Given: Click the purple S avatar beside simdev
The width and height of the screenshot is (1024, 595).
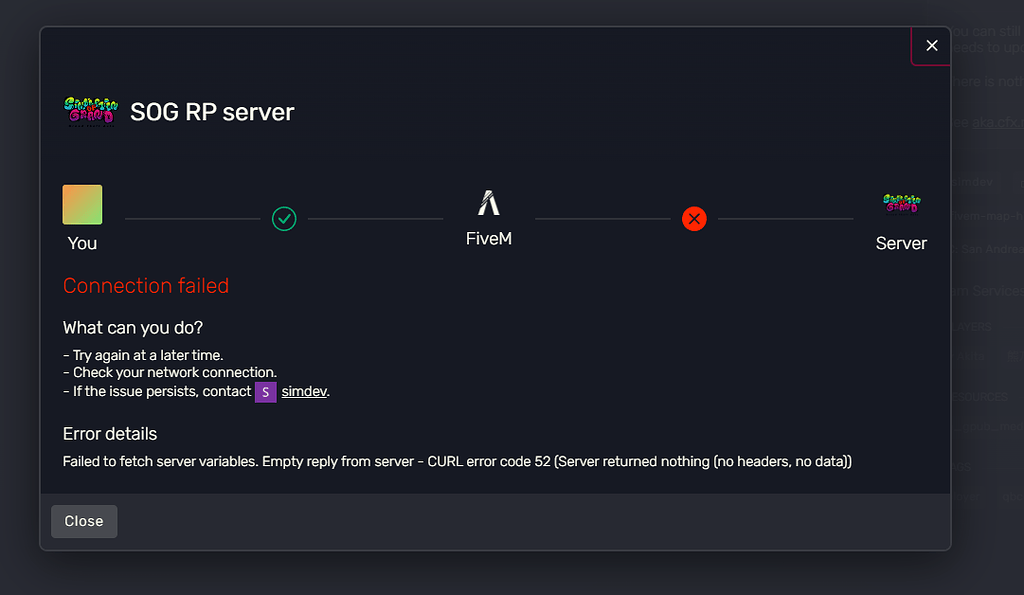Looking at the screenshot, I should pyautogui.click(x=265, y=392).
